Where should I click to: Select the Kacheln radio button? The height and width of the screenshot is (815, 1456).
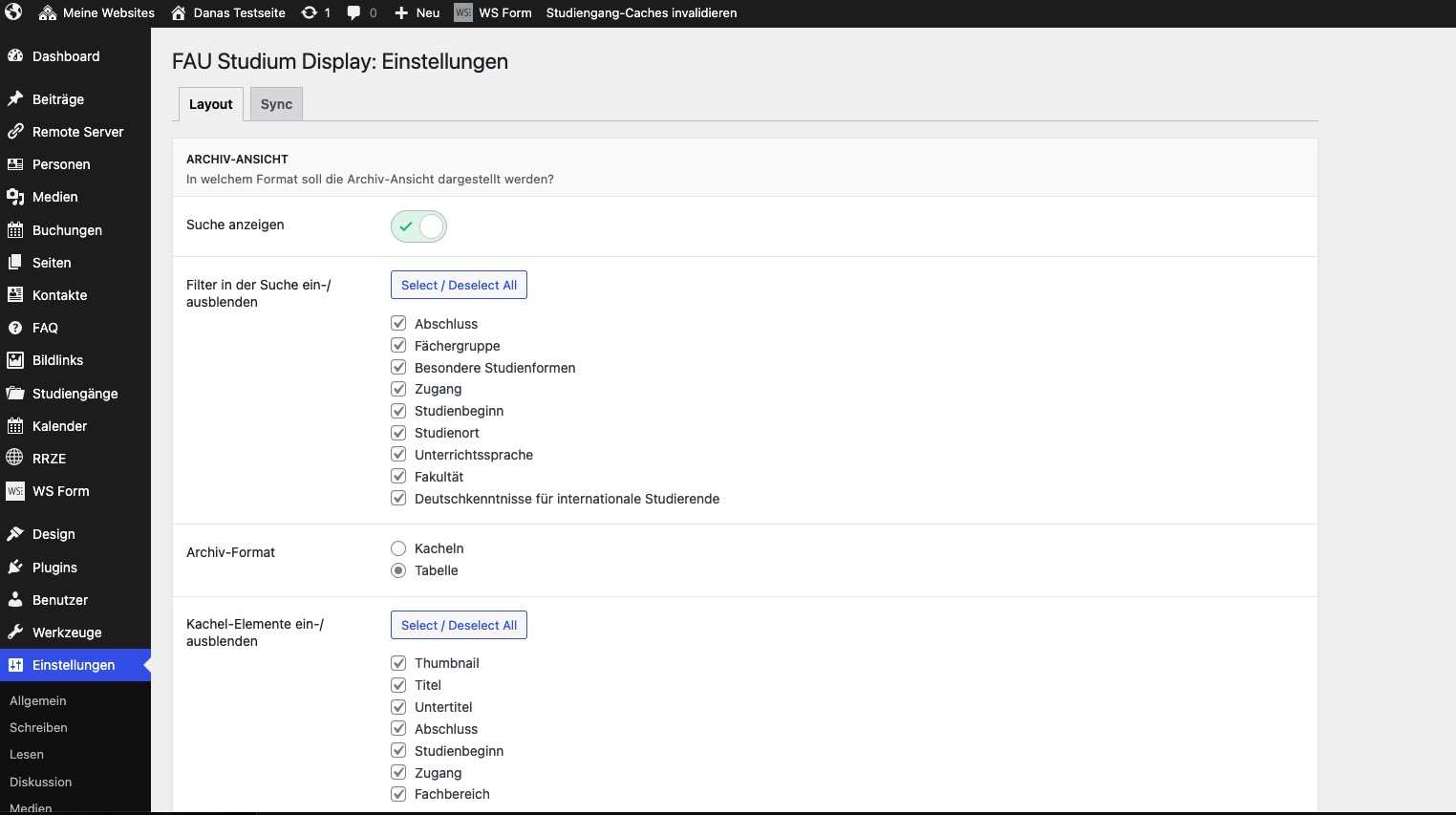pos(398,548)
